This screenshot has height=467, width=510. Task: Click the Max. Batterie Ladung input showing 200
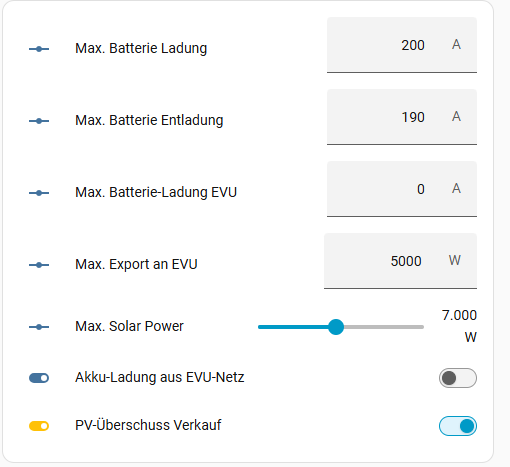[x=402, y=45]
